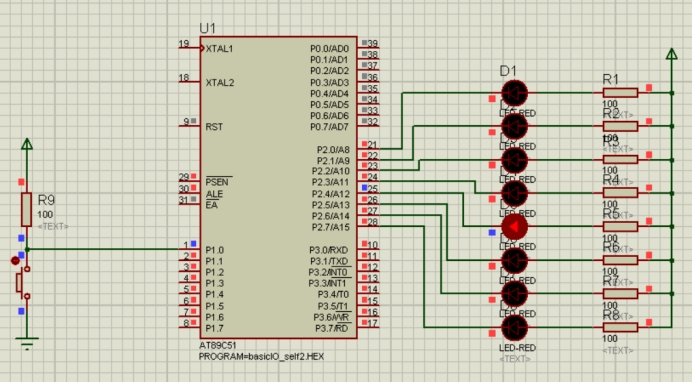Click the RST pin 9
The width and height of the screenshot is (692, 383).
(189, 126)
